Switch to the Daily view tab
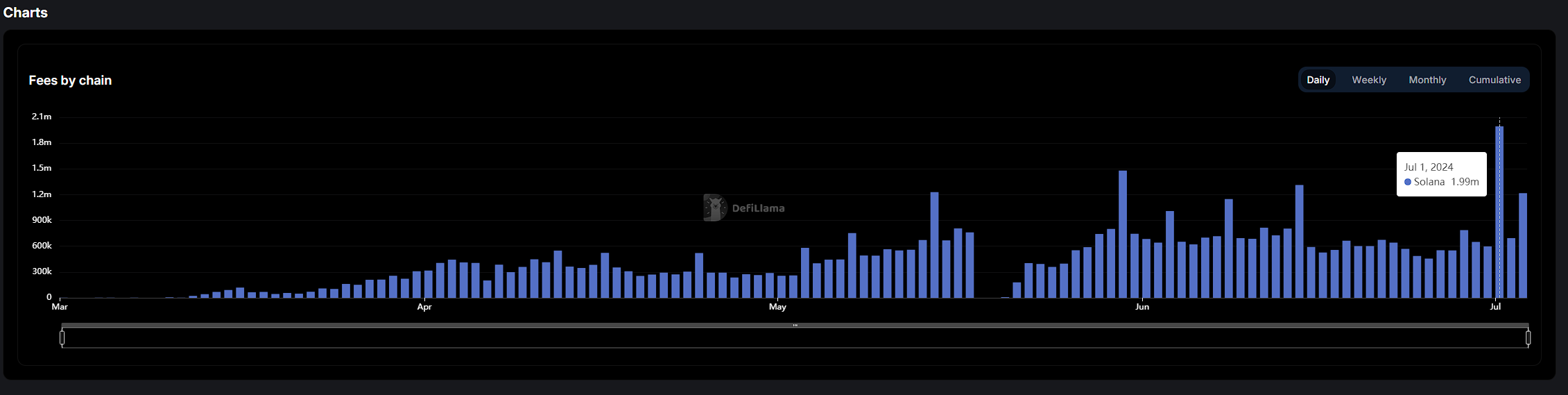The height and width of the screenshot is (395, 1568). click(x=1318, y=80)
